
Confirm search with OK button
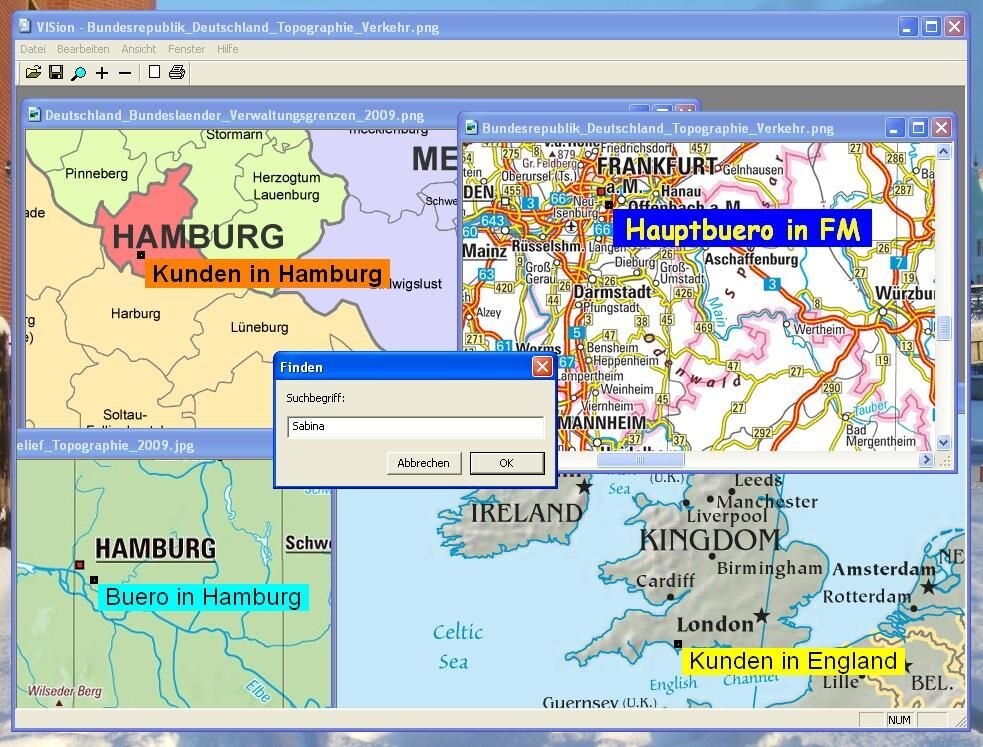pyautogui.click(x=507, y=463)
